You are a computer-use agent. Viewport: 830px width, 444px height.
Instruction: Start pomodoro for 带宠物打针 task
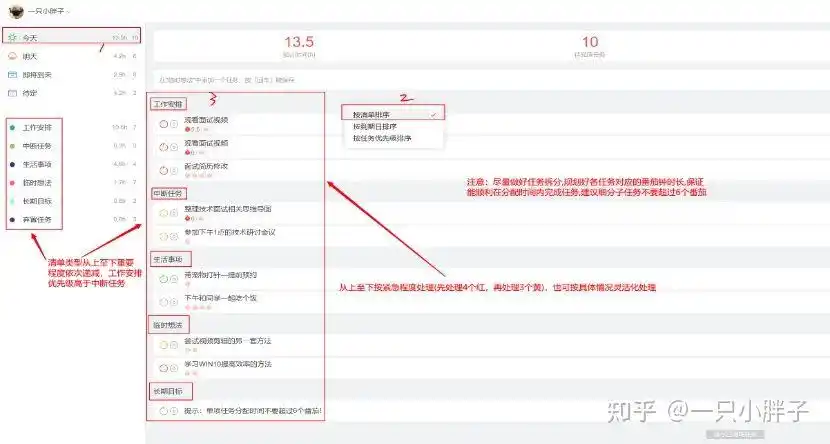[x=174, y=279]
